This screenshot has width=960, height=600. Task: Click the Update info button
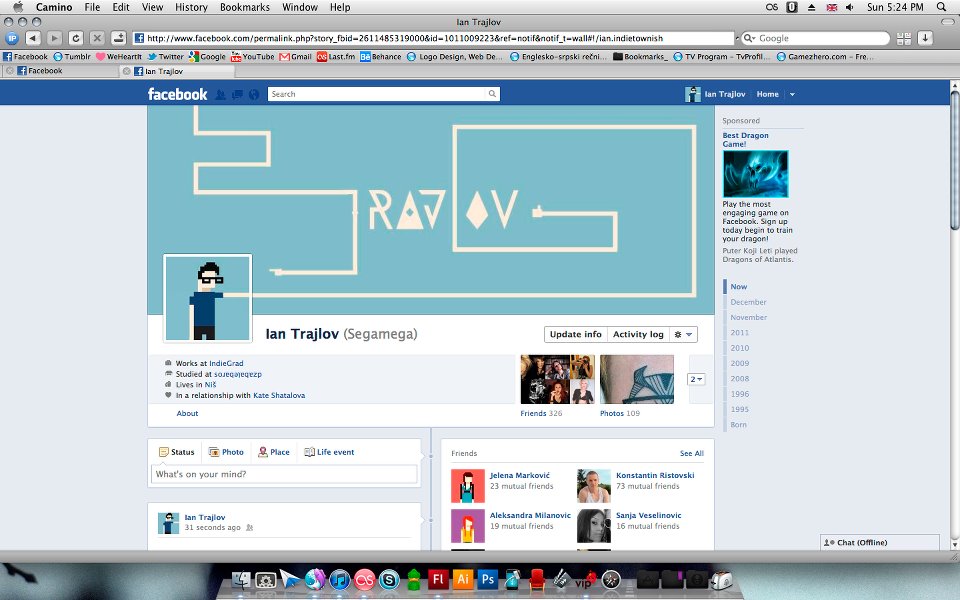coord(575,334)
